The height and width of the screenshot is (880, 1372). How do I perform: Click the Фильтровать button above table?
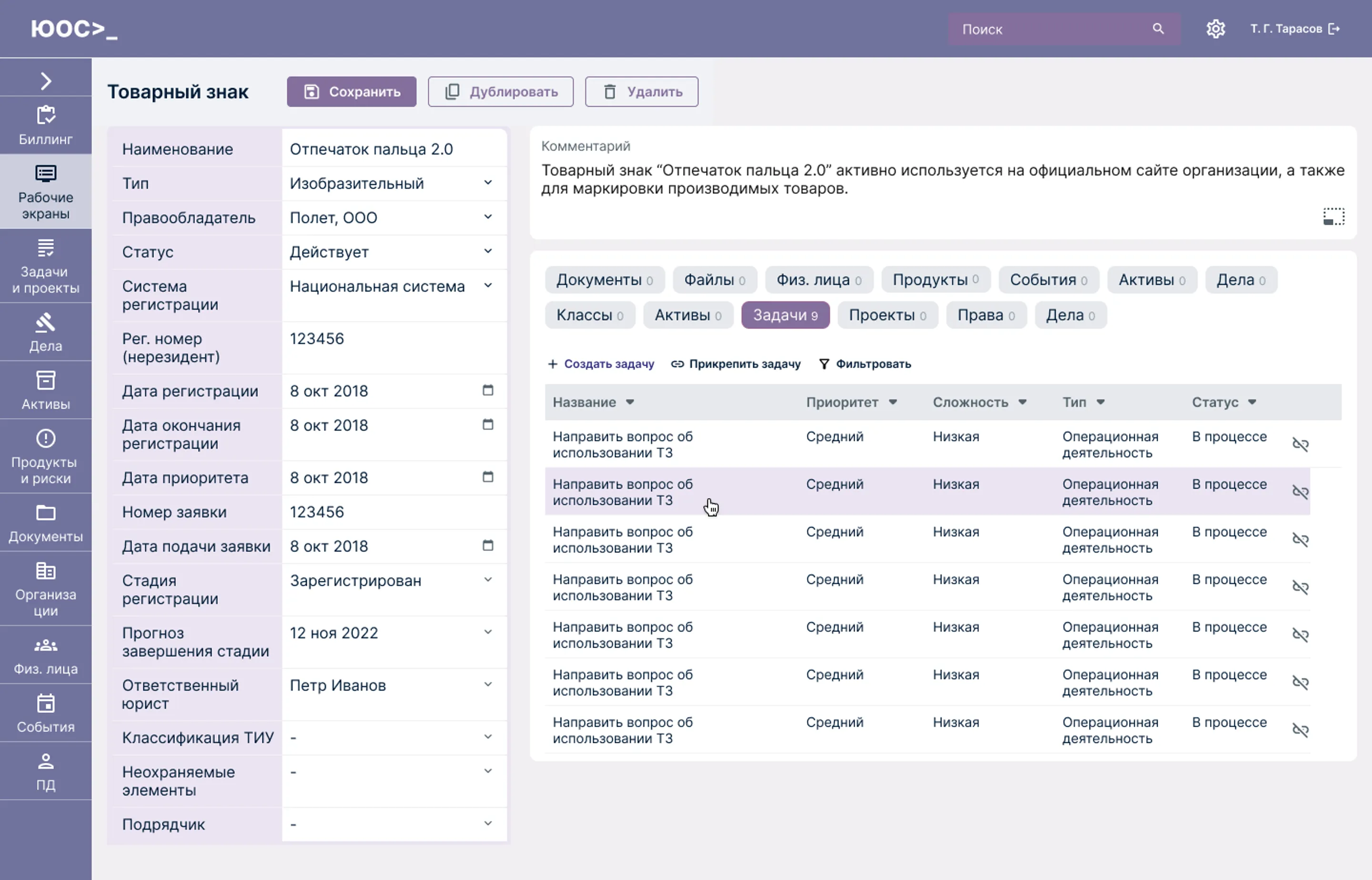tap(865, 364)
